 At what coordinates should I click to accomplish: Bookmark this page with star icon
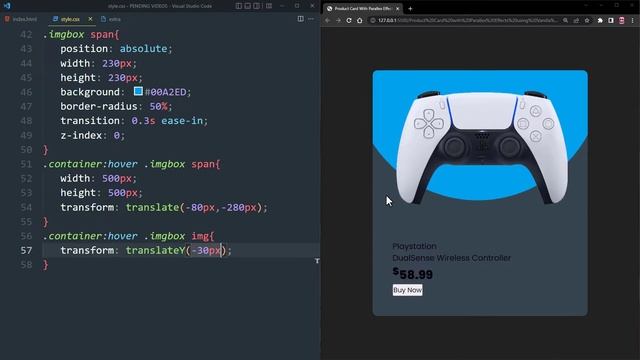pos(587,20)
